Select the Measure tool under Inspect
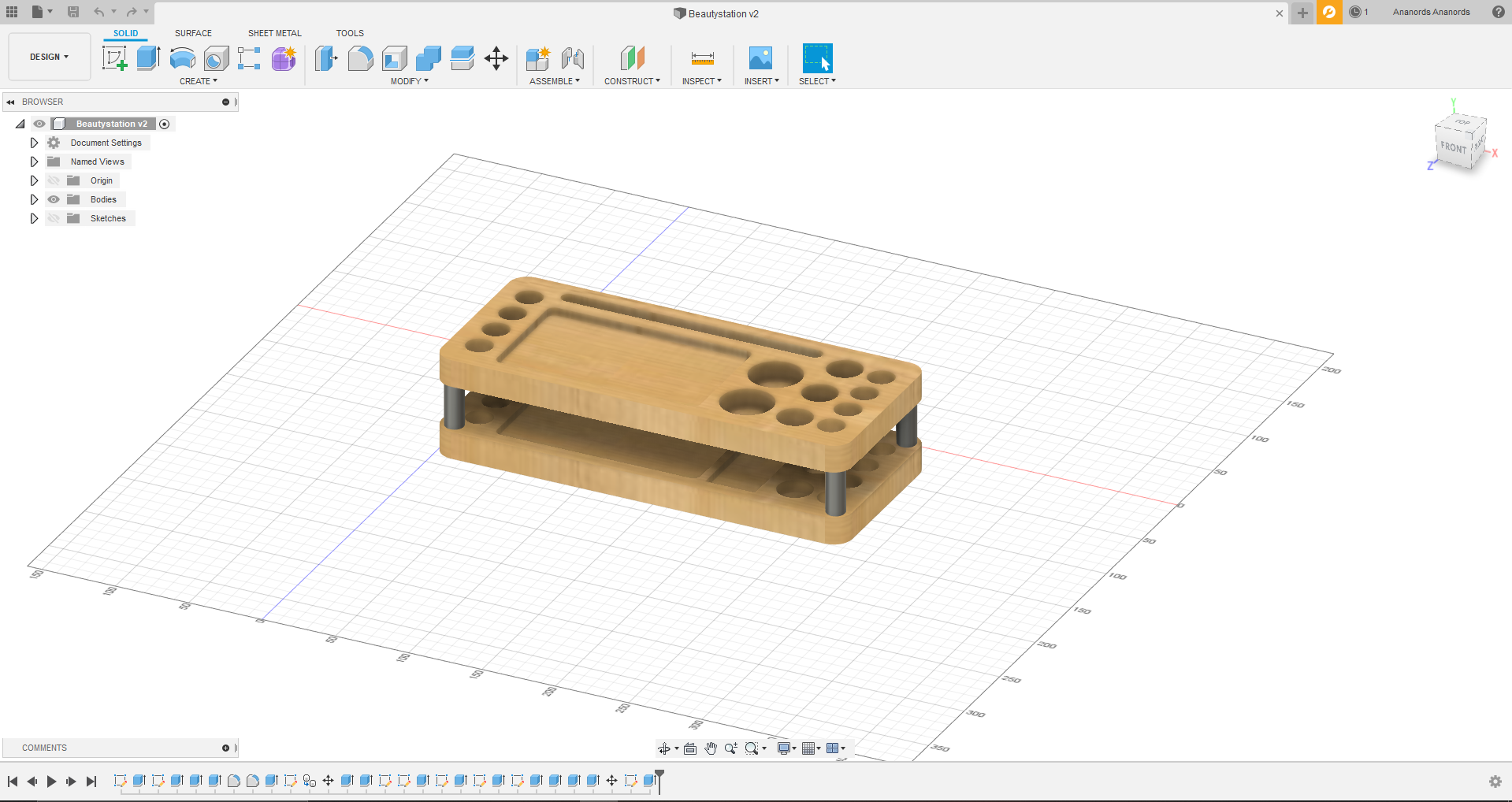This screenshot has width=1512, height=802. (x=700, y=58)
